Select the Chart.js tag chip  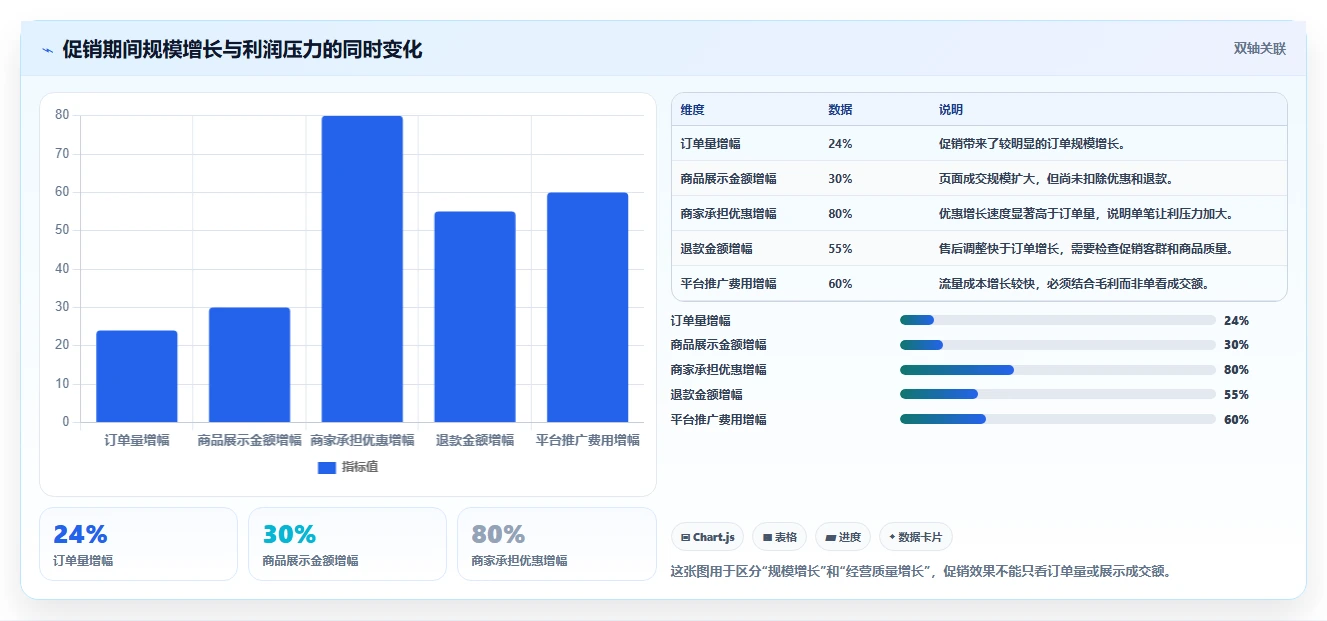pos(707,537)
